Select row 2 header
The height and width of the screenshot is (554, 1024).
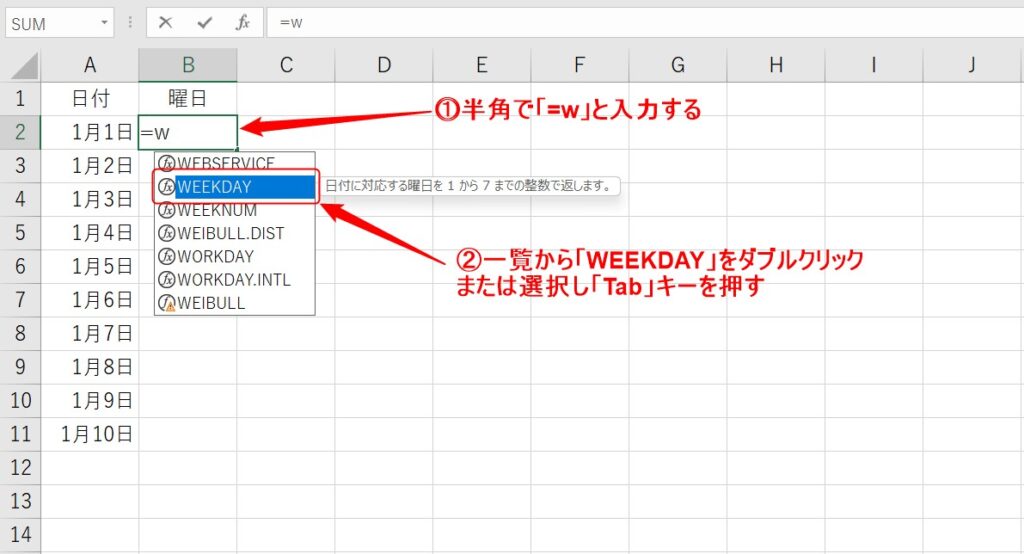(x=20, y=133)
